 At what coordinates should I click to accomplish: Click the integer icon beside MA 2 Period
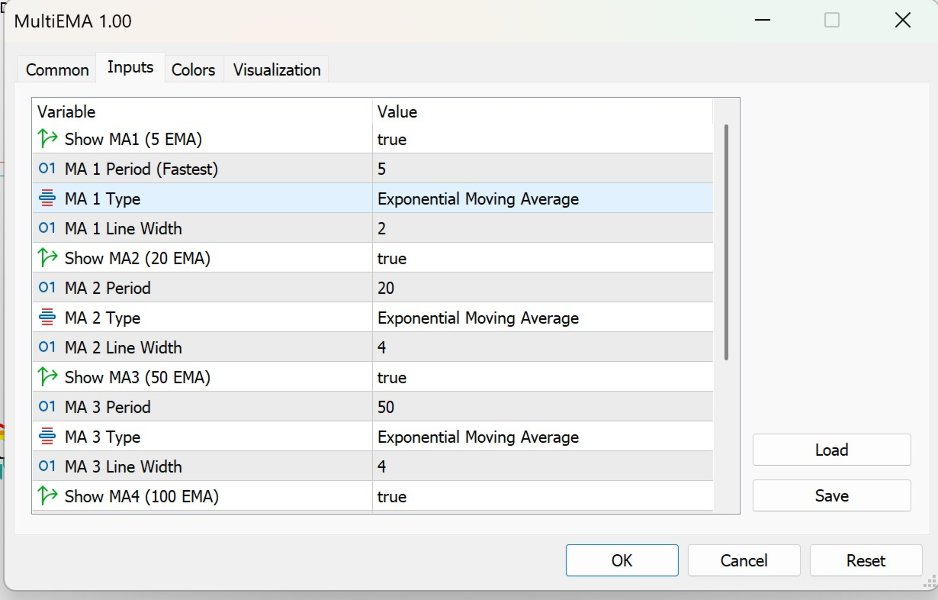tap(47, 287)
